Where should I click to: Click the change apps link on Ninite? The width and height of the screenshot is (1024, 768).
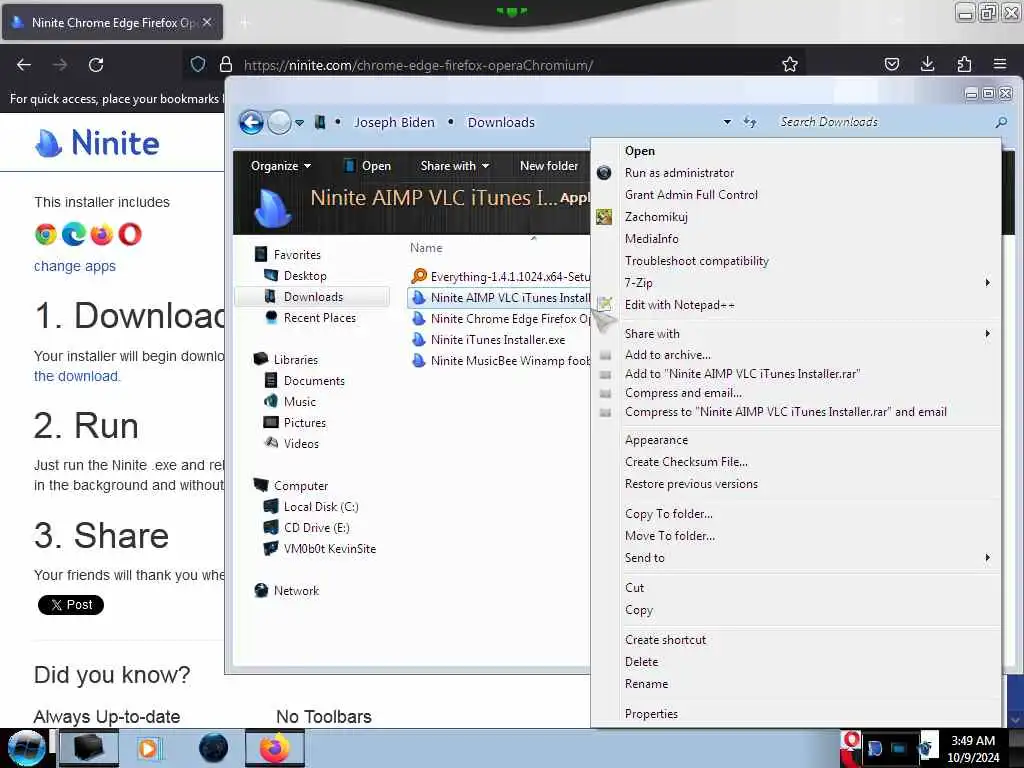click(x=74, y=266)
